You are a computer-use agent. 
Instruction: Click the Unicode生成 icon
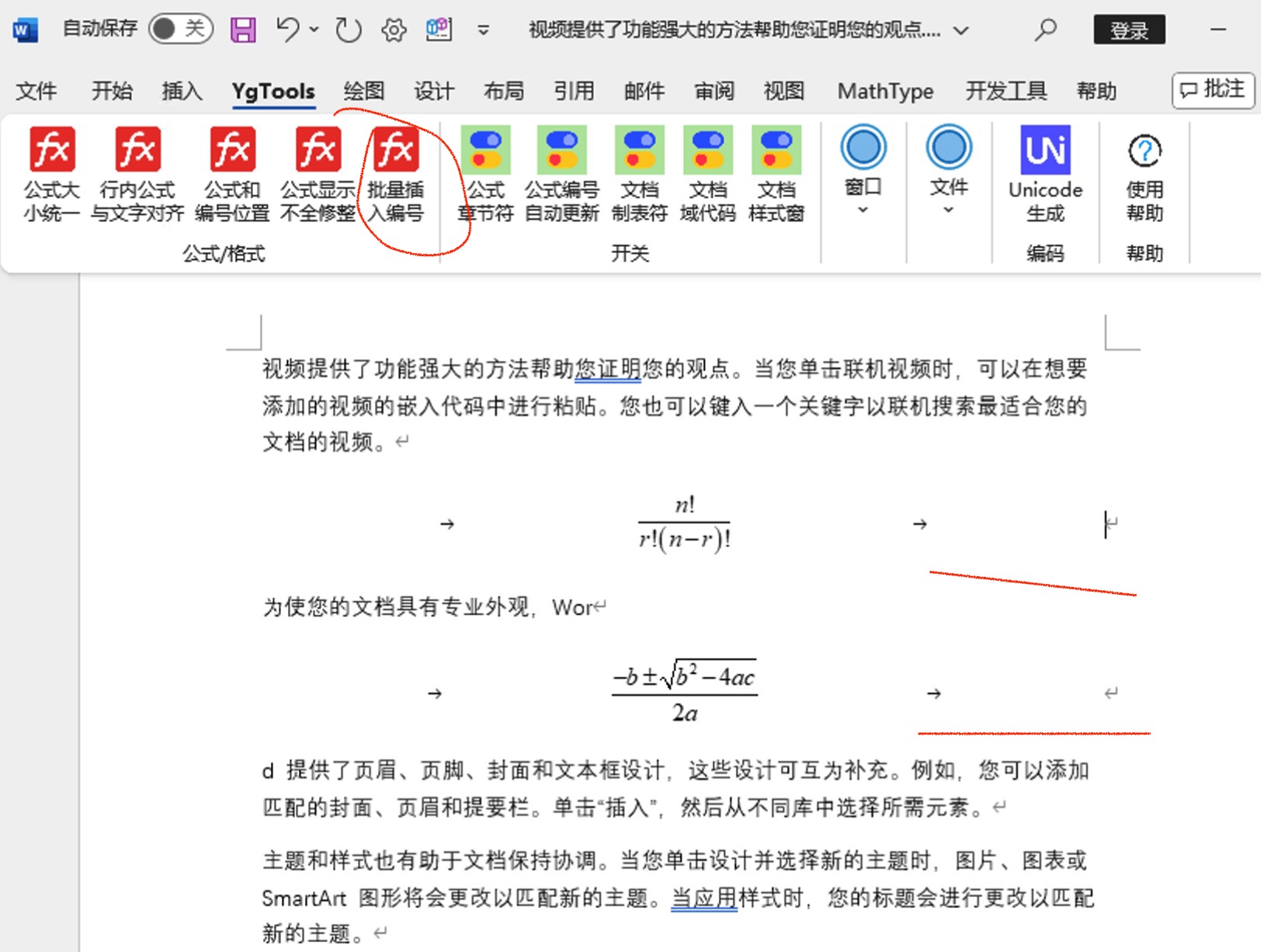point(1045,175)
